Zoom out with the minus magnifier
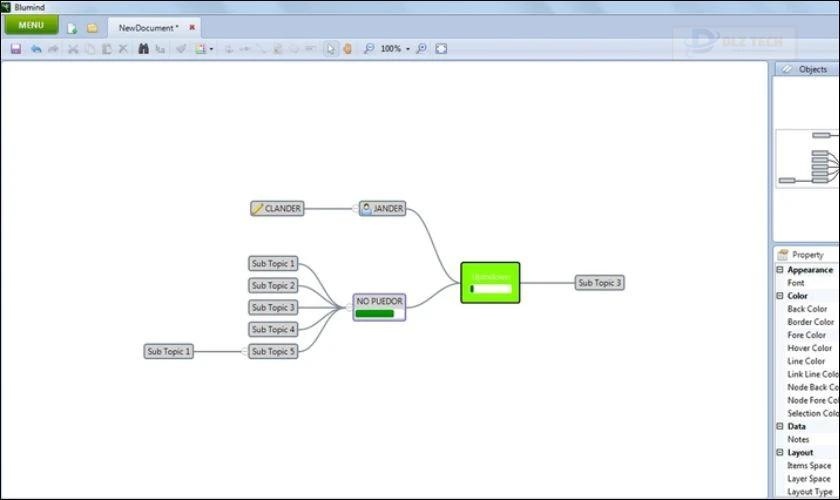Screen dimensions: 840x500 pyautogui.click(x=369, y=49)
